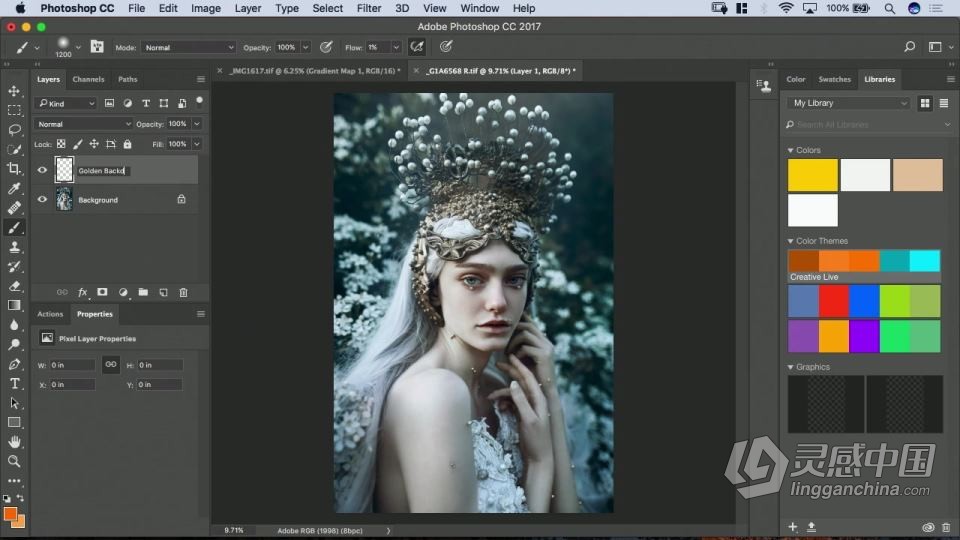The image size is (960, 540).
Task: Open the Image menu
Action: click(206, 8)
